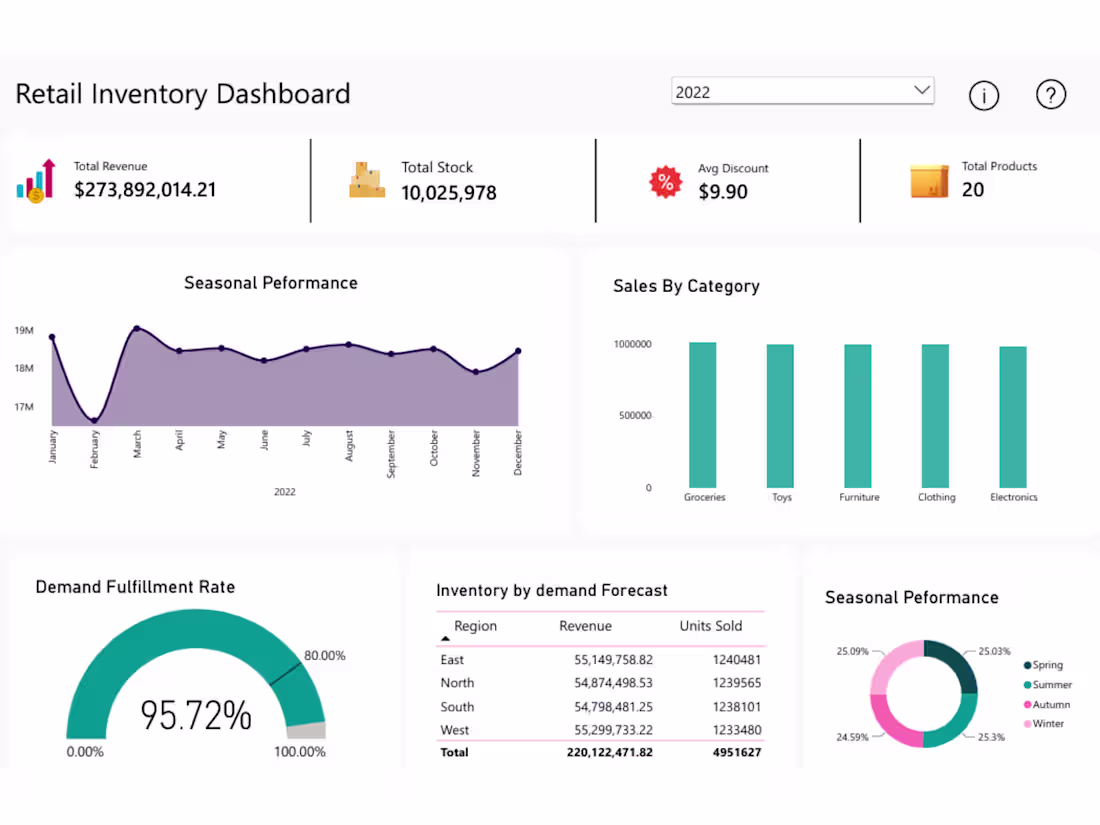The height and width of the screenshot is (825, 1100).
Task: Click the Avg Discount percent badge icon
Action: coord(665,182)
